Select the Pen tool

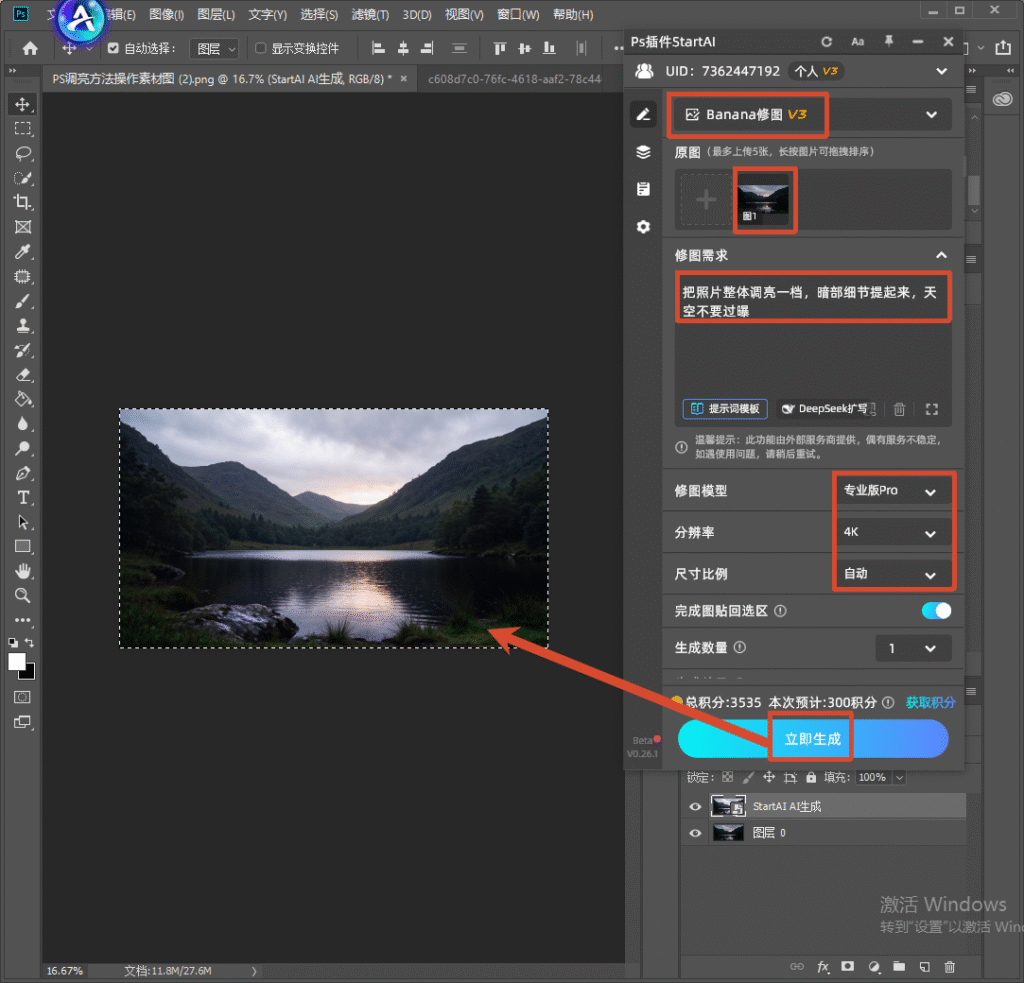[23, 474]
